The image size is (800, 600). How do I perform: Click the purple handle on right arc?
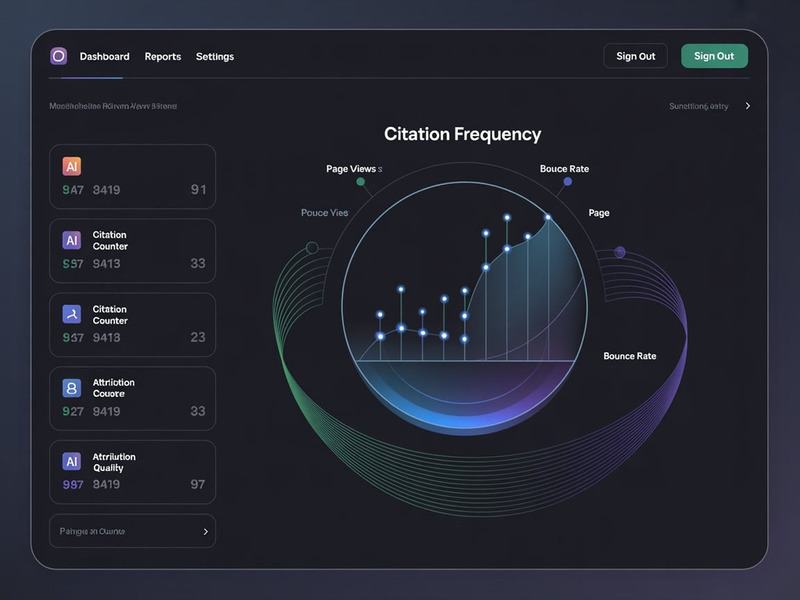click(619, 252)
